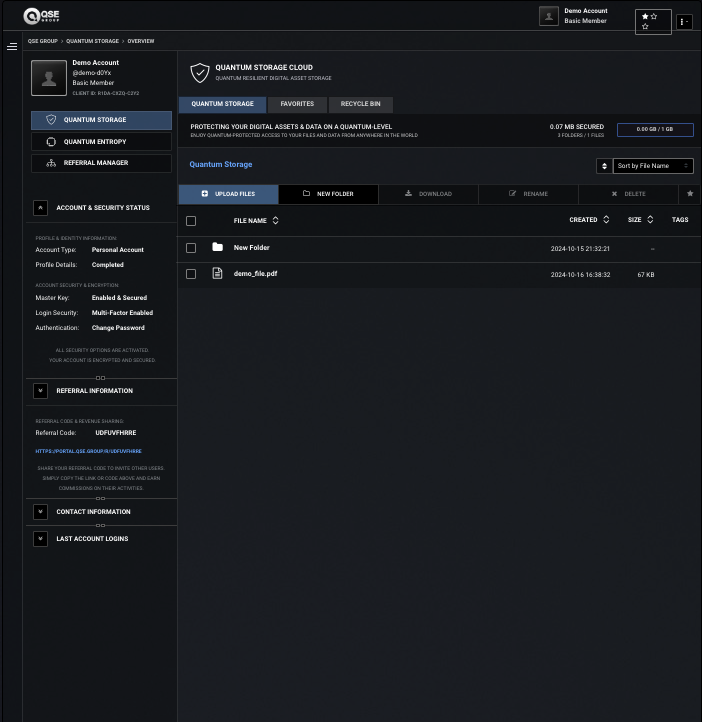702x722 pixels.
Task: Select all files with header checkbox
Action: pyautogui.click(x=191, y=221)
